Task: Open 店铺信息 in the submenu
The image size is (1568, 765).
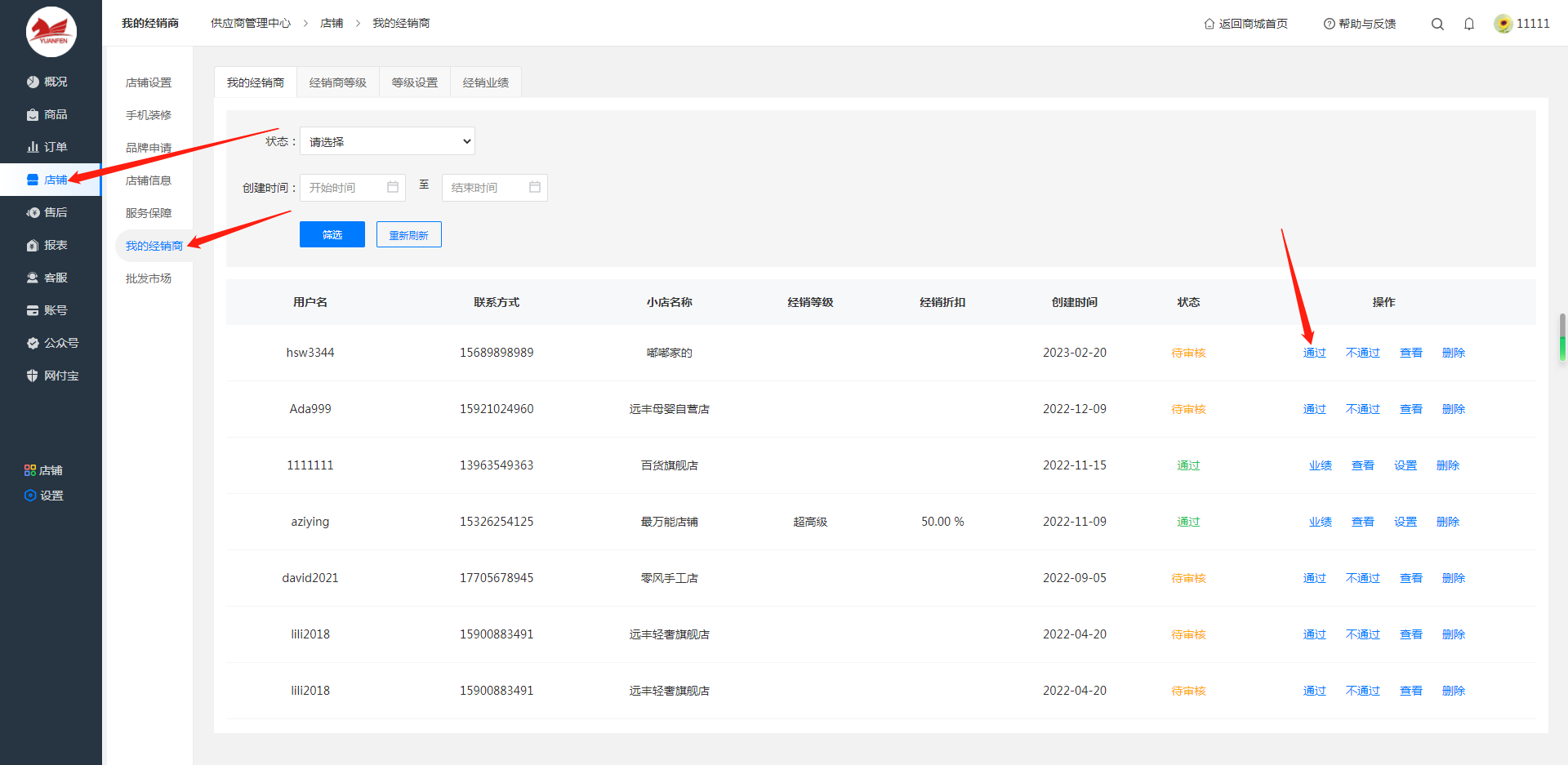Action: (x=149, y=180)
